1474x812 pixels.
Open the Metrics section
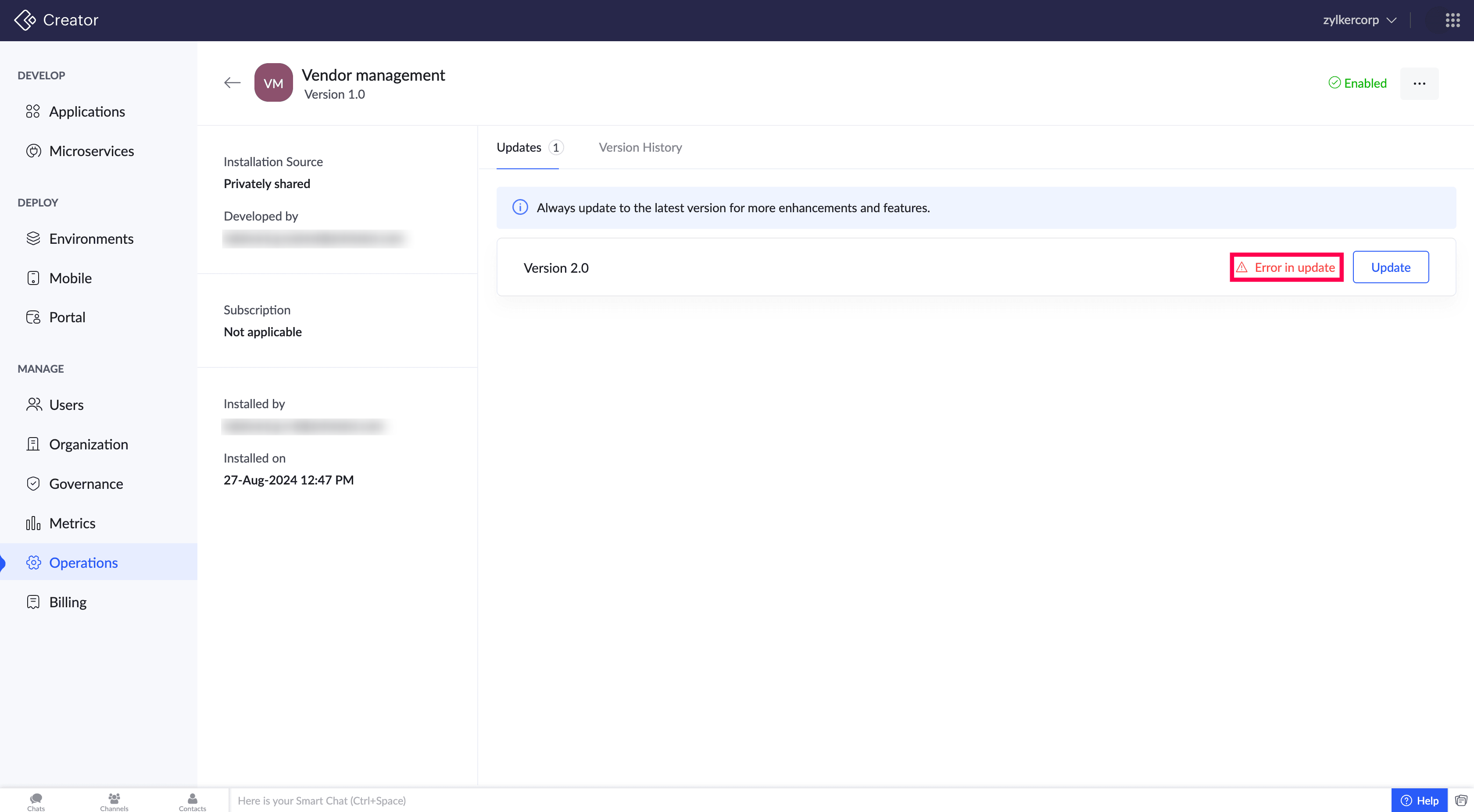[72, 523]
